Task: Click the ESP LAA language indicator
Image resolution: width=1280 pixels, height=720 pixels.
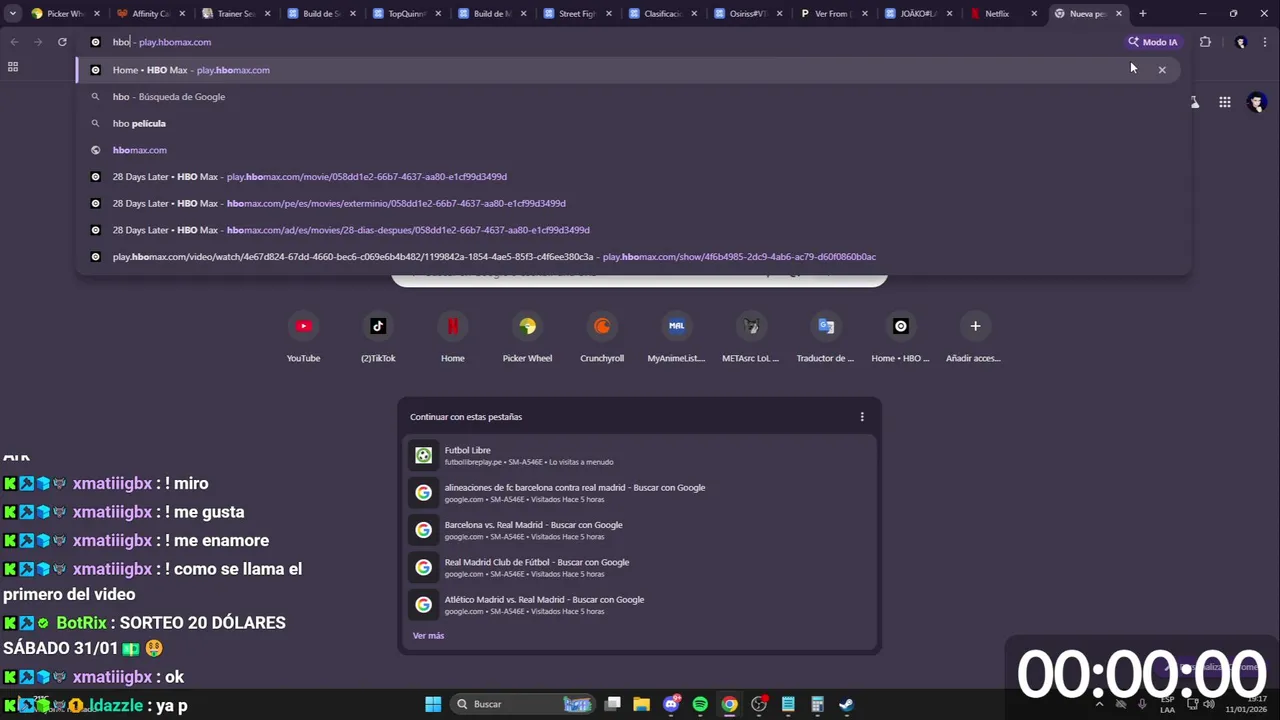Action: (1168, 704)
